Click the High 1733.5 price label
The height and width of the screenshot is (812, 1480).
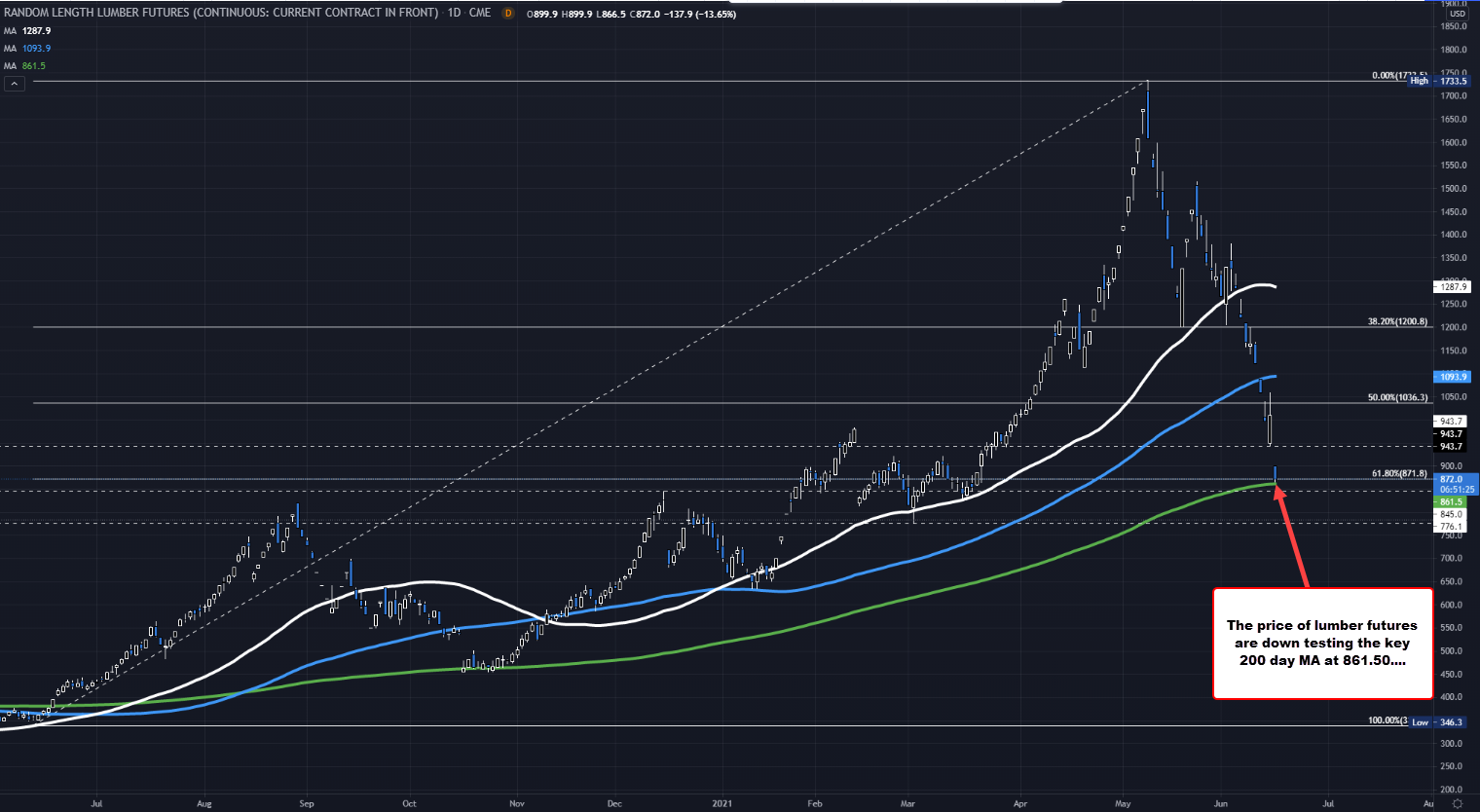[1452, 81]
